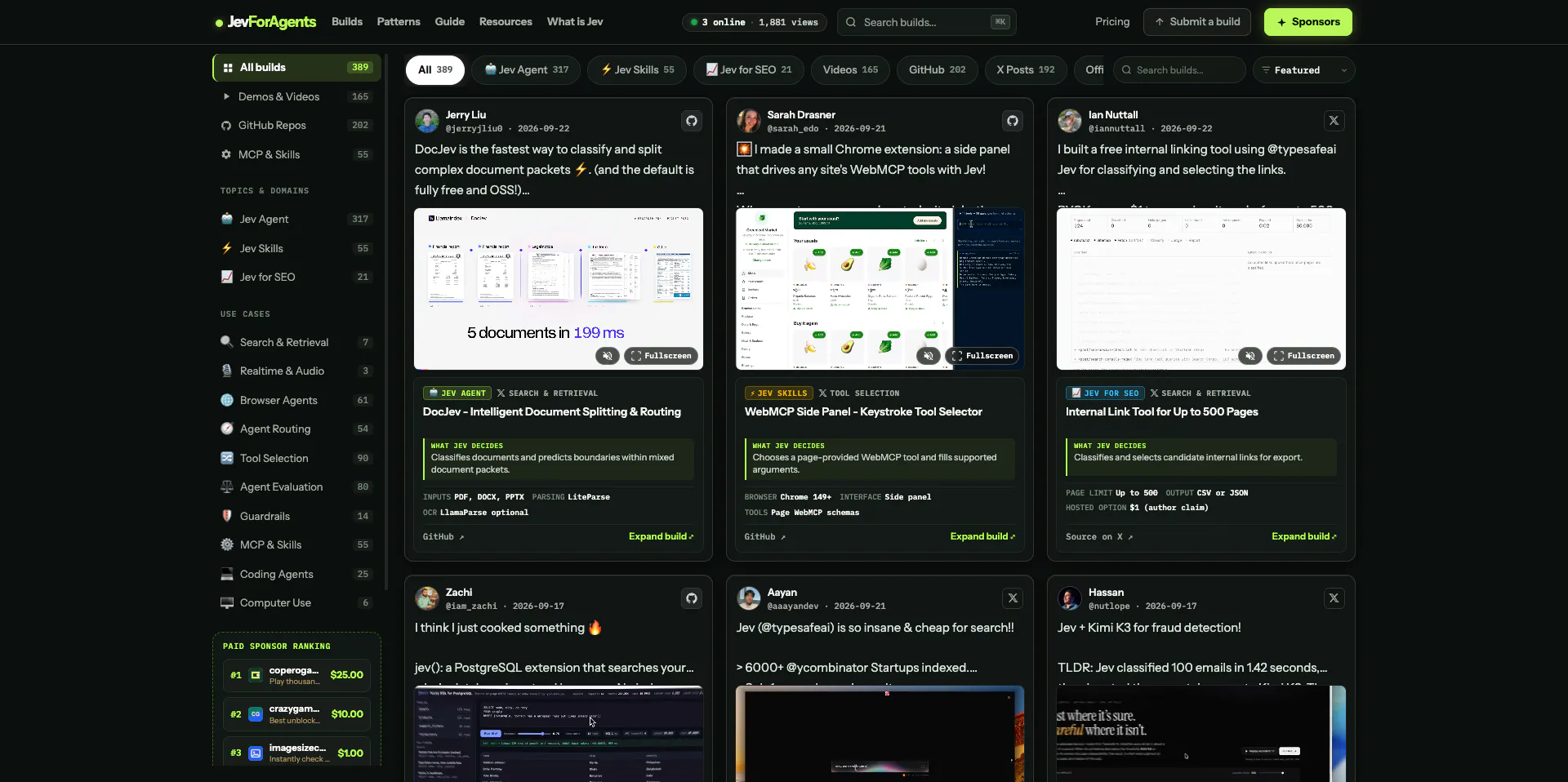Unmute the Internal Link Tool video
This screenshot has width=1568, height=782.
coord(1249,356)
